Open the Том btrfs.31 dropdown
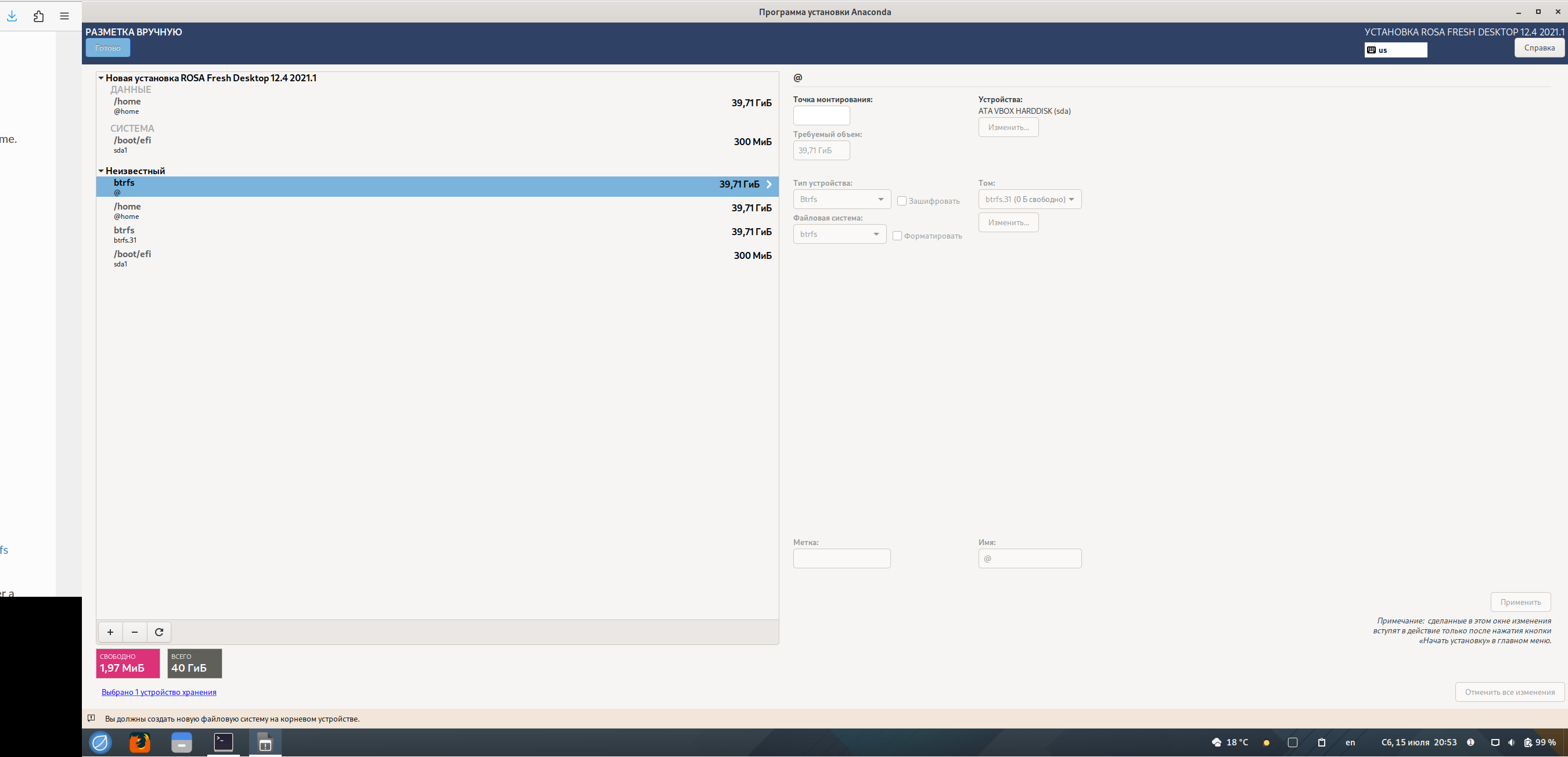Screen dimensions: 1568x757 pos(1029,199)
